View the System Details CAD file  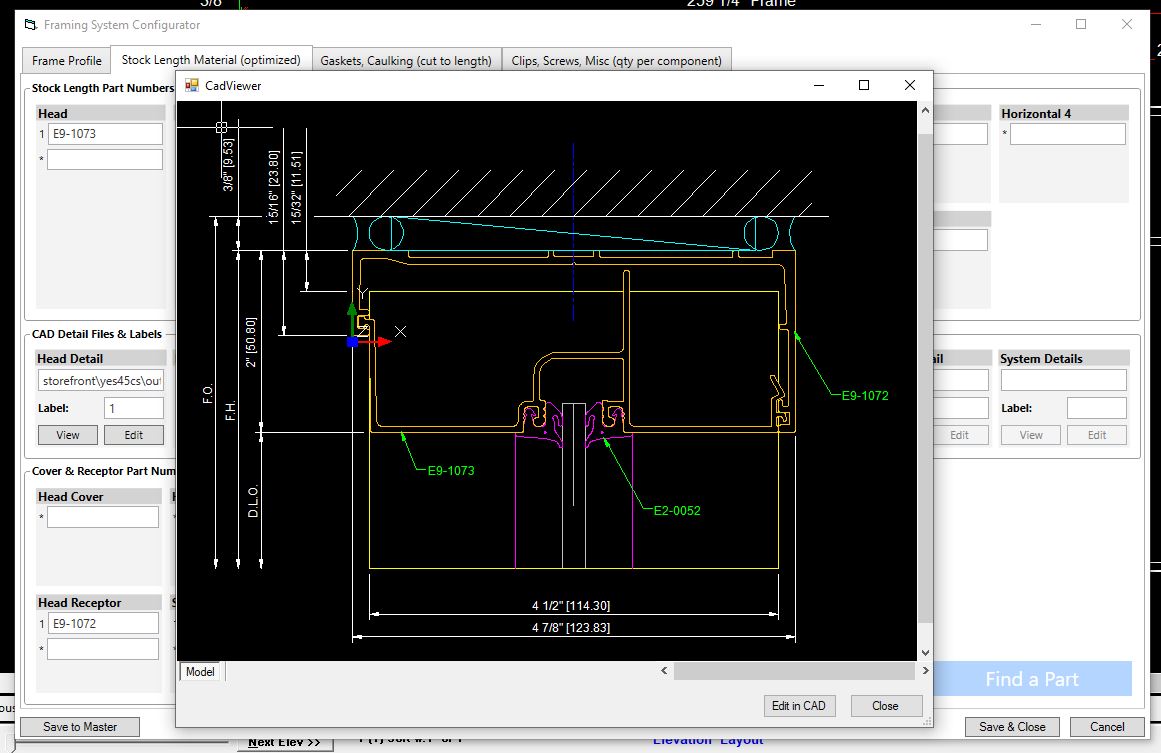[x=1031, y=435]
